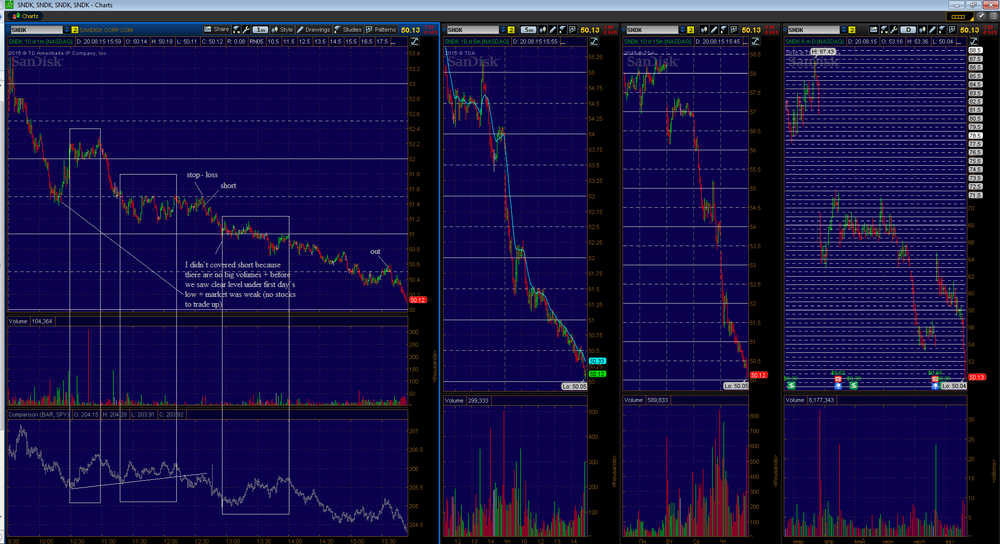Screen dimensions: 1000x544
Task: Click the Comparison (BAR, SPY) label
Action: [38, 415]
